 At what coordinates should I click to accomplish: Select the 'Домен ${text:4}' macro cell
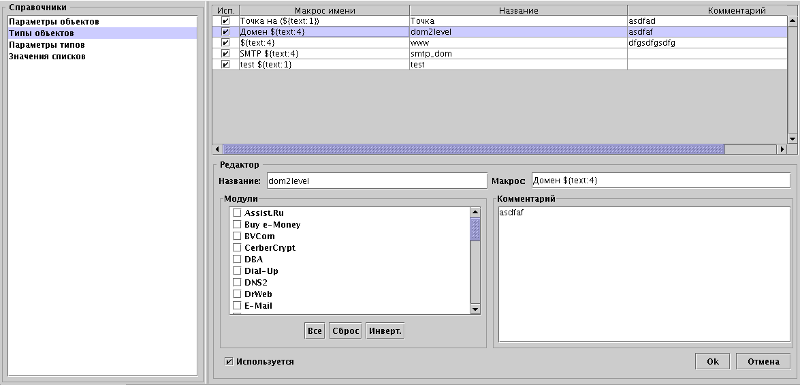pos(324,32)
